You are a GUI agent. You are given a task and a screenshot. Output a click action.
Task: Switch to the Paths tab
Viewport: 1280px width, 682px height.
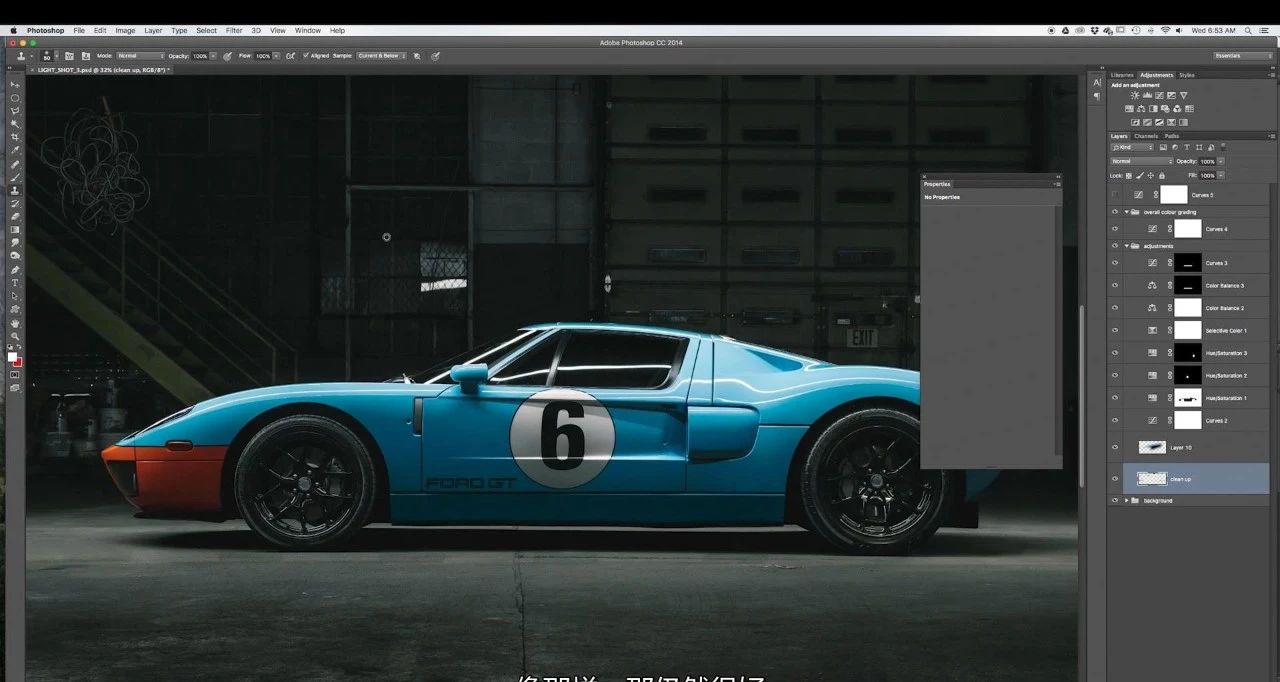tap(1172, 136)
